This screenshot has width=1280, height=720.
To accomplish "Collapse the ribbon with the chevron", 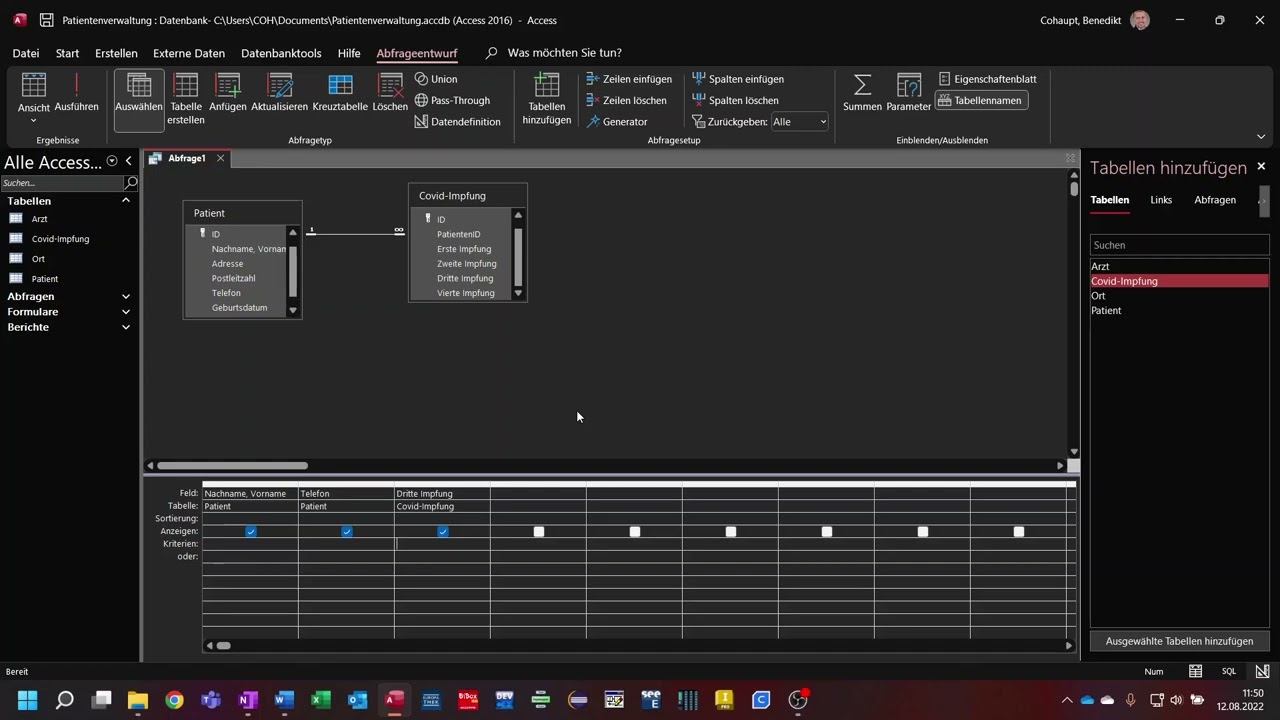I will [1261, 137].
